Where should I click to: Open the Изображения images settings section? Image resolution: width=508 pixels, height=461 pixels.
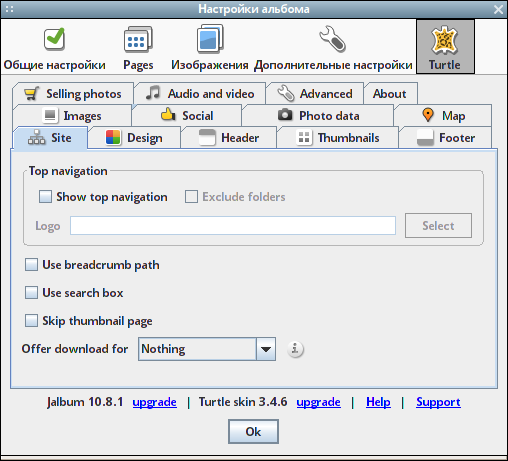coord(210,47)
